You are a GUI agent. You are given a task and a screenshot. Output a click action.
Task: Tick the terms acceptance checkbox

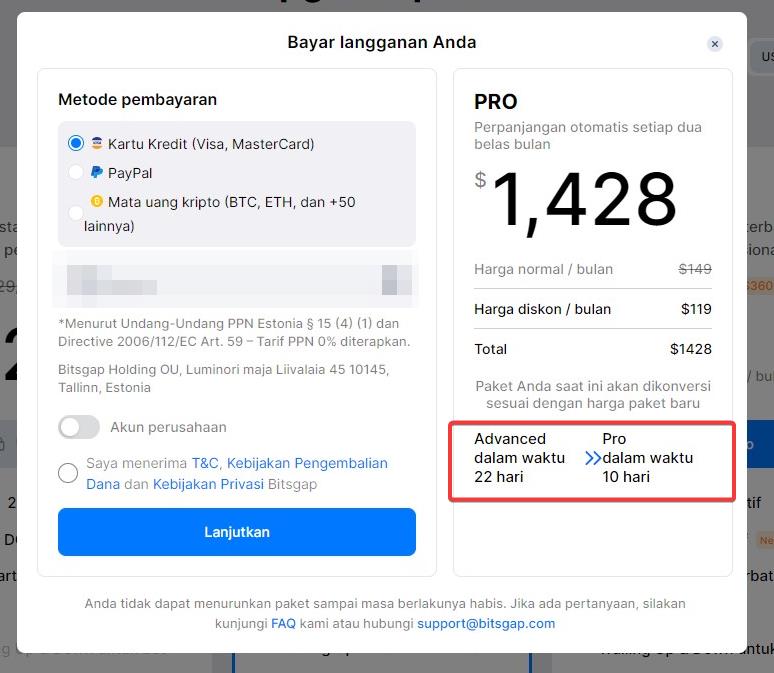(x=68, y=473)
